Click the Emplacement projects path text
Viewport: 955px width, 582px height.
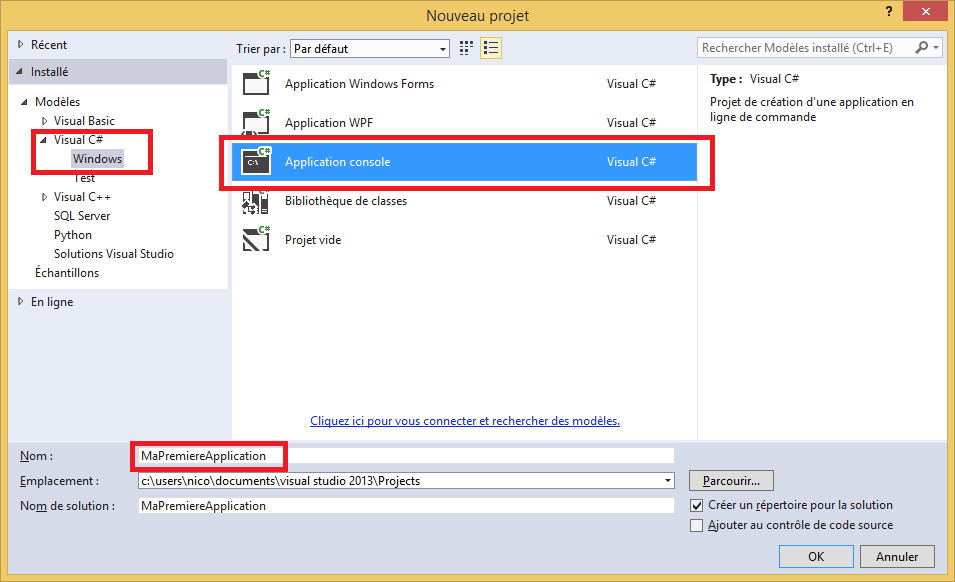click(281, 481)
